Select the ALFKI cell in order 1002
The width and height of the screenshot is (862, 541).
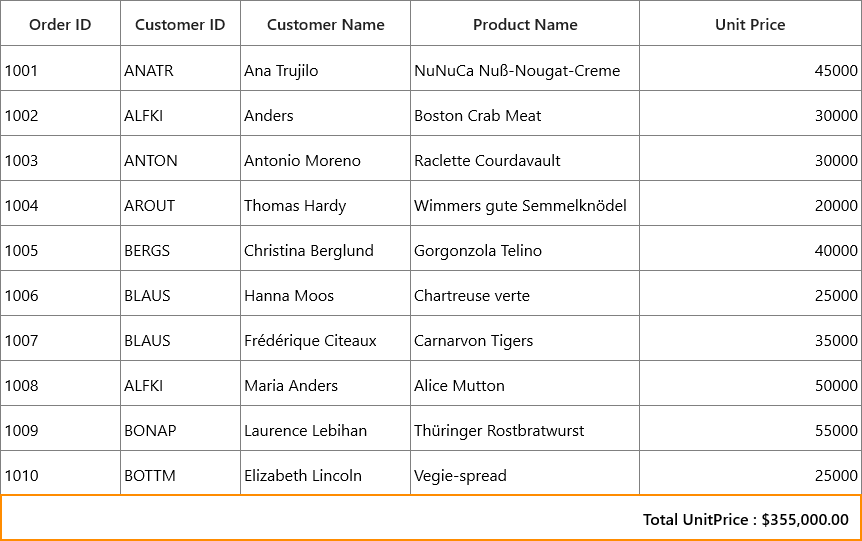(180, 114)
